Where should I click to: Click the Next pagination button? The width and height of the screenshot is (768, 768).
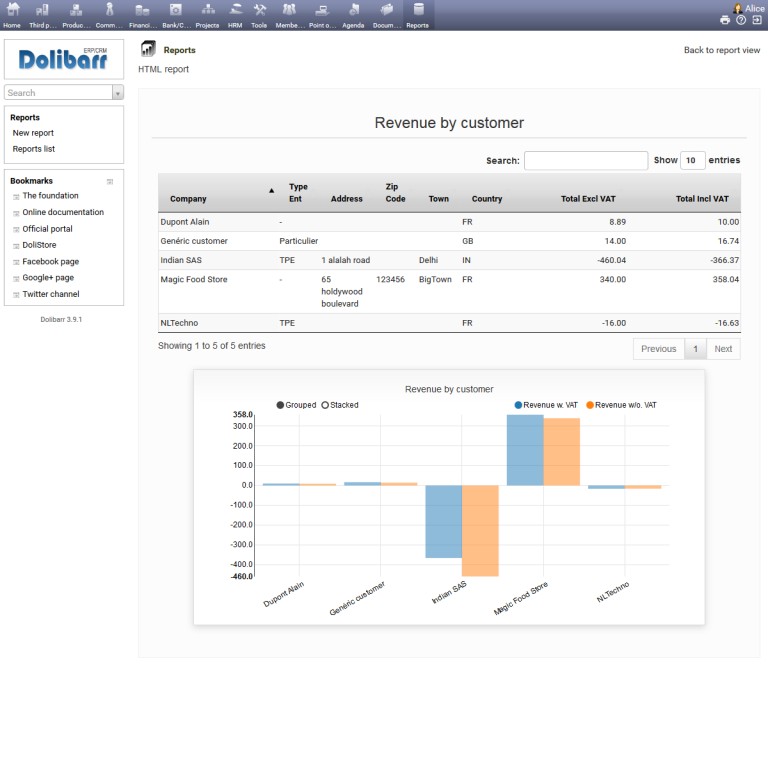pyautogui.click(x=723, y=349)
